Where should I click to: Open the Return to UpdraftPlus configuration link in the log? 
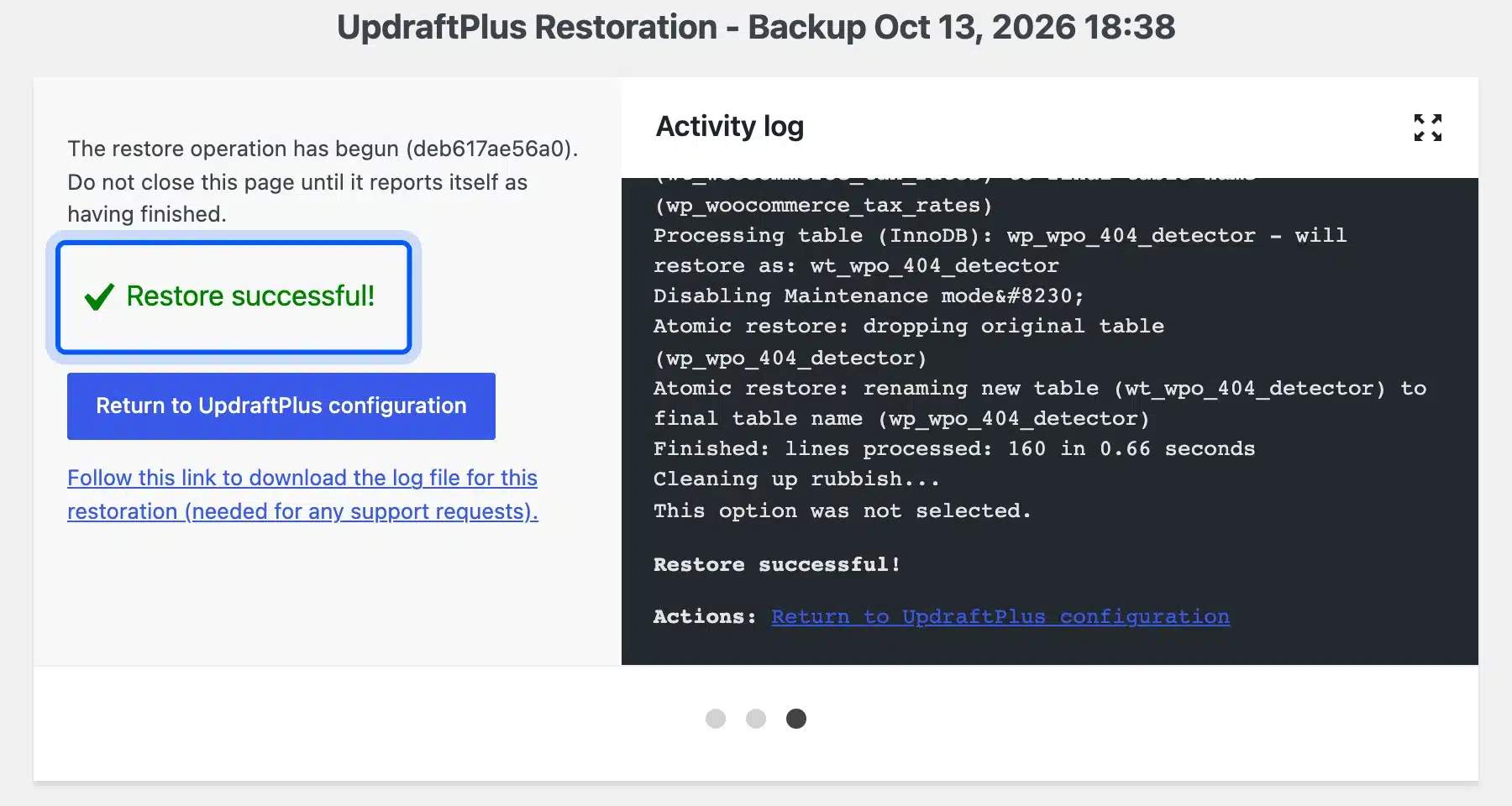(x=1000, y=616)
